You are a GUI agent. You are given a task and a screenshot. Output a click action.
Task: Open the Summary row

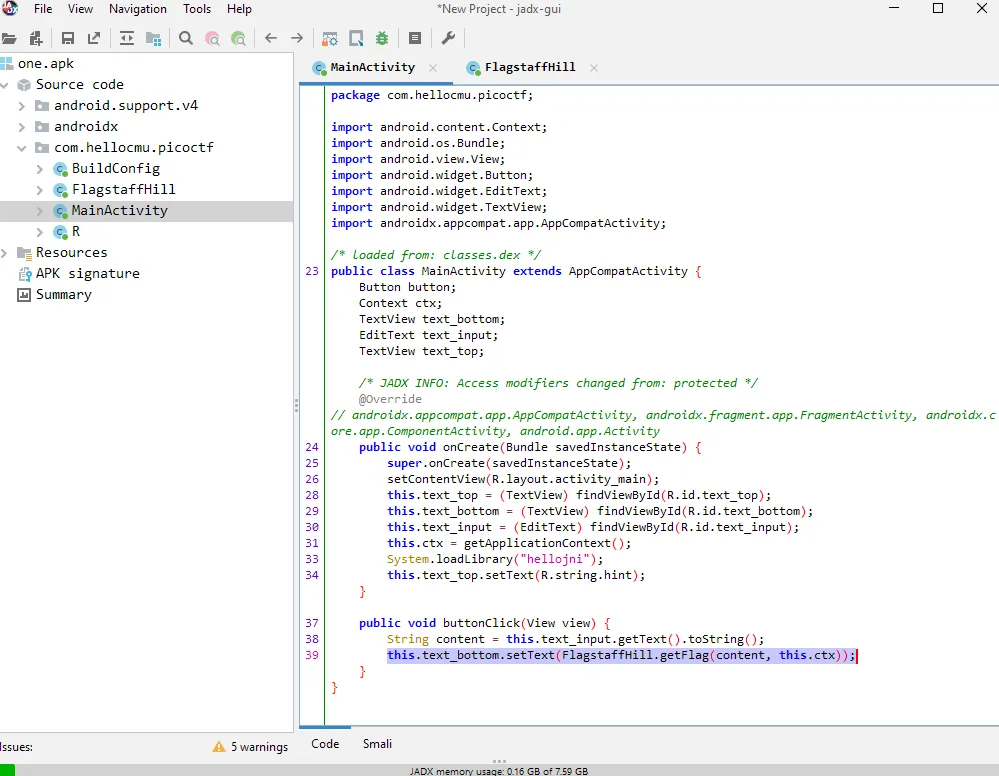coord(64,295)
